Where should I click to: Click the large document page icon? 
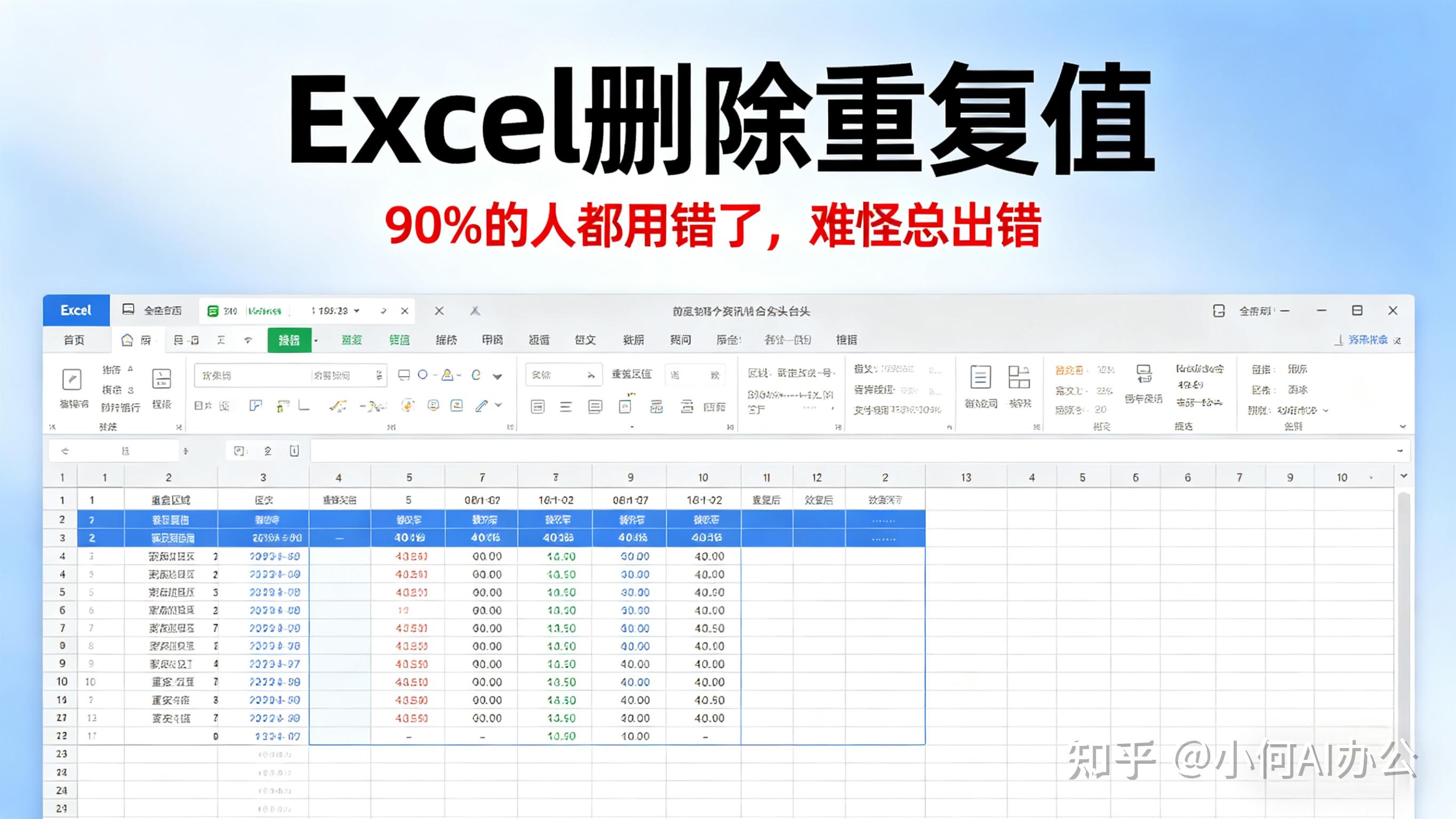click(x=980, y=377)
